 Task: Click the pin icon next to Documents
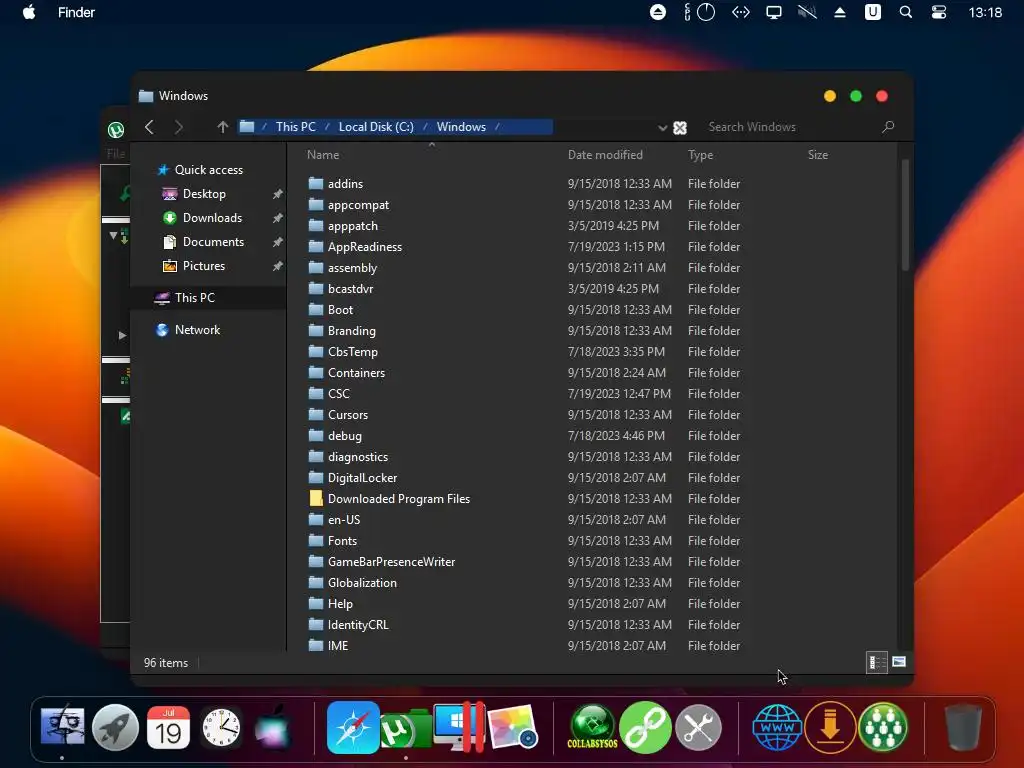pos(278,242)
